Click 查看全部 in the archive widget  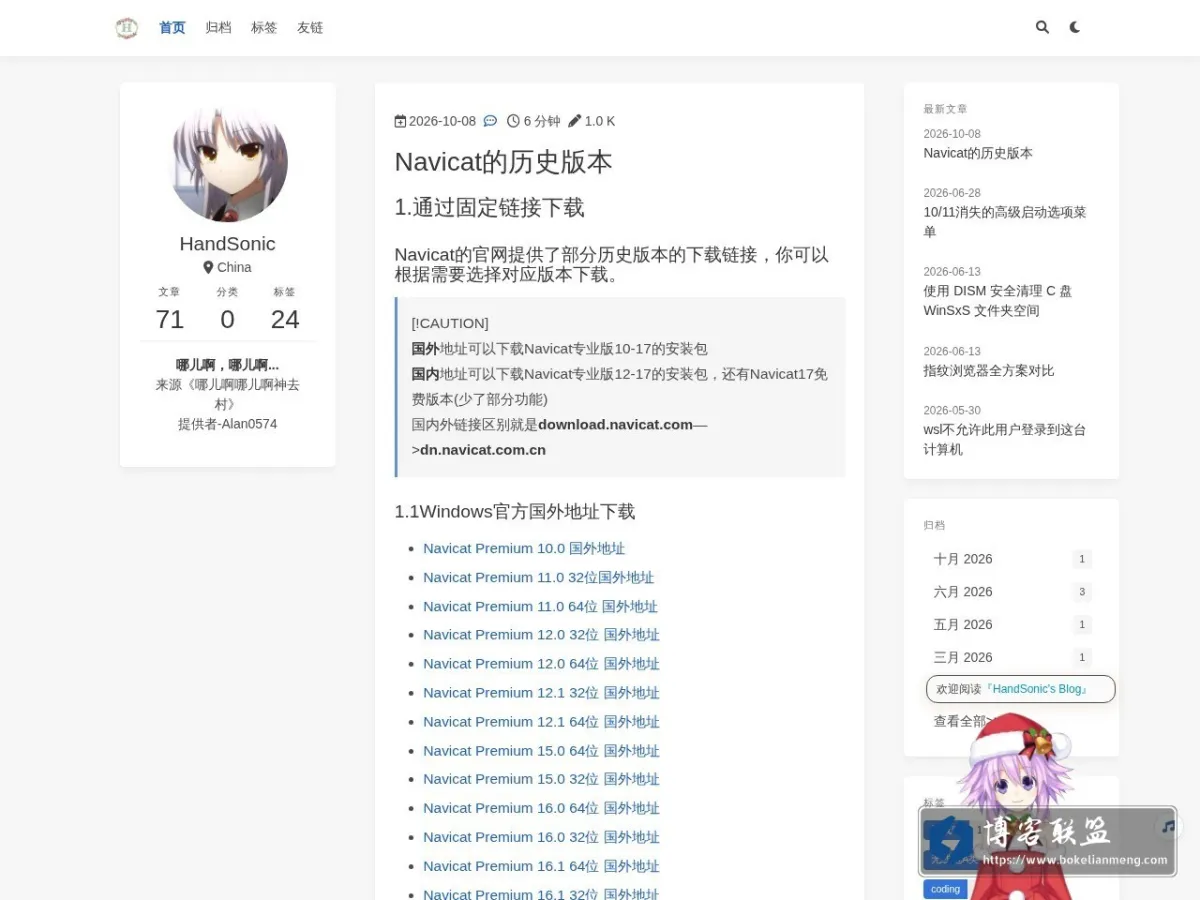962,721
